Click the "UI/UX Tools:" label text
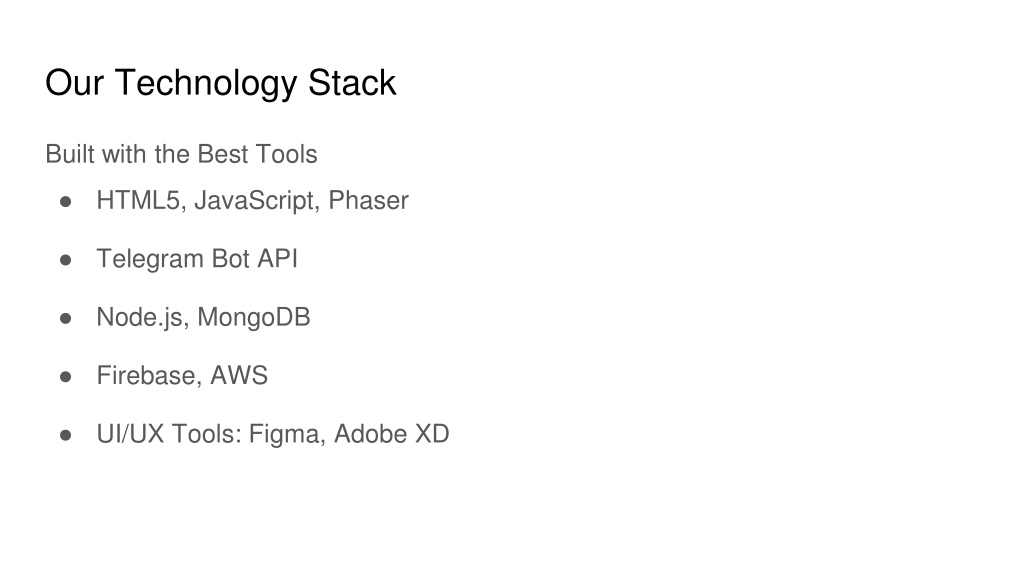 [x=169, y=434]
